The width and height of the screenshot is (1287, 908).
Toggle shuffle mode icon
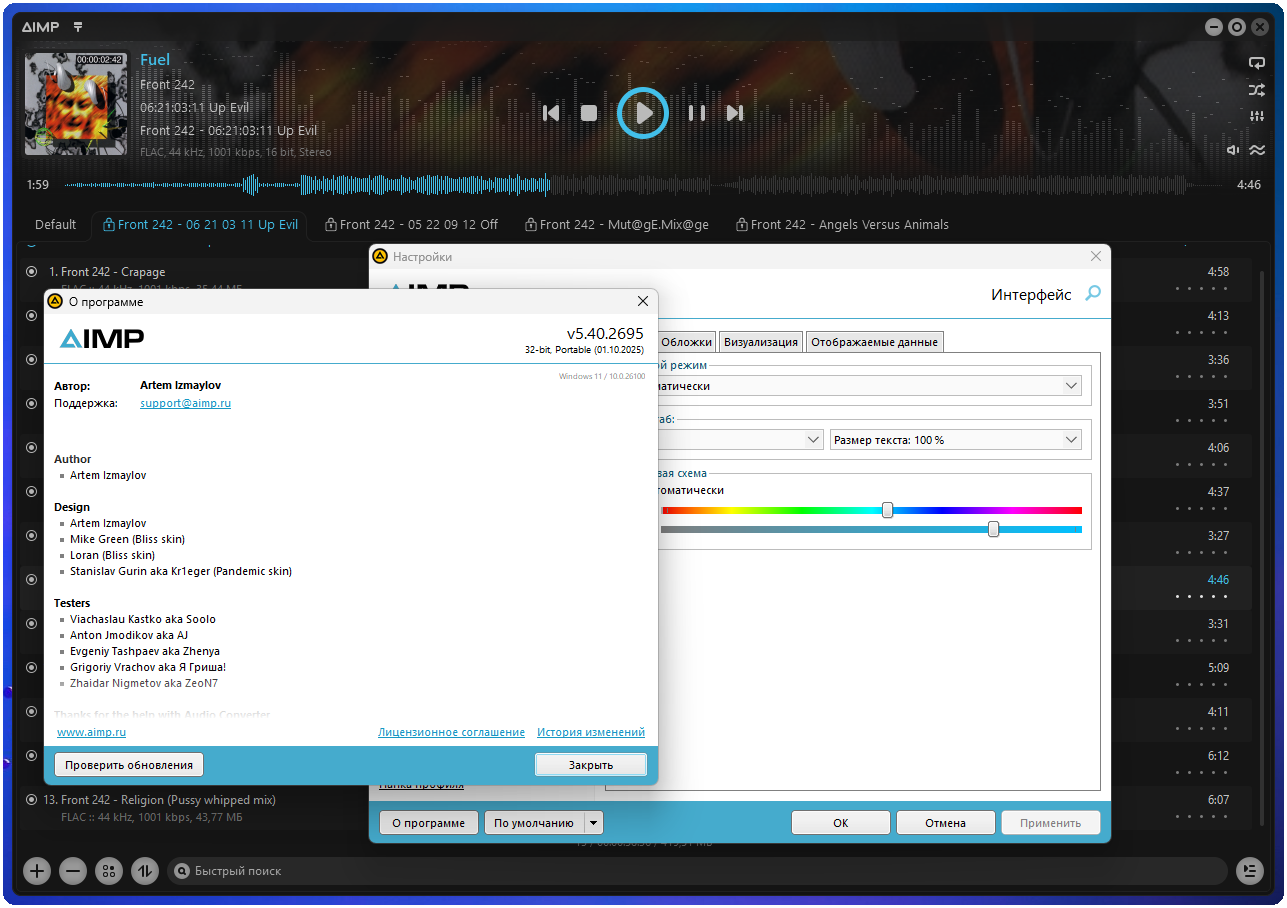tap(1257, 90)
